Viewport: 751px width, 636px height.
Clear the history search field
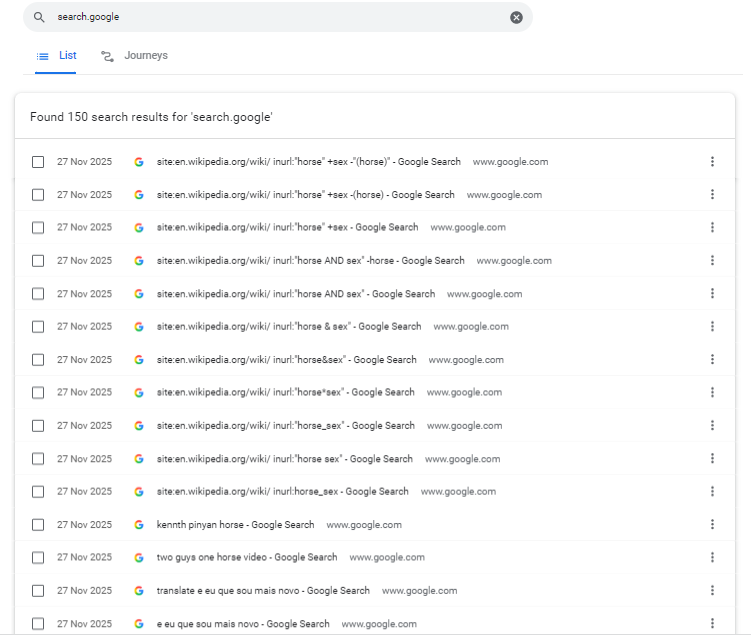pos(516,18)
